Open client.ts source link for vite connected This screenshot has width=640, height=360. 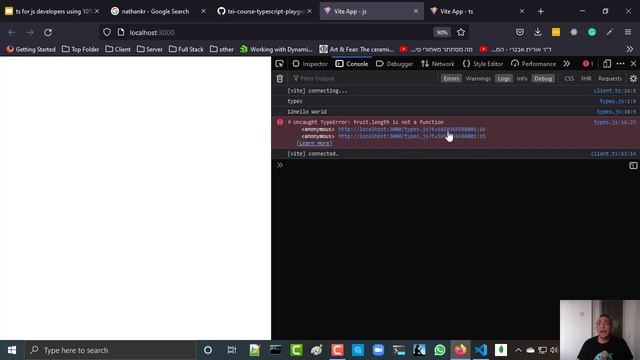click(x=613, y=154)
